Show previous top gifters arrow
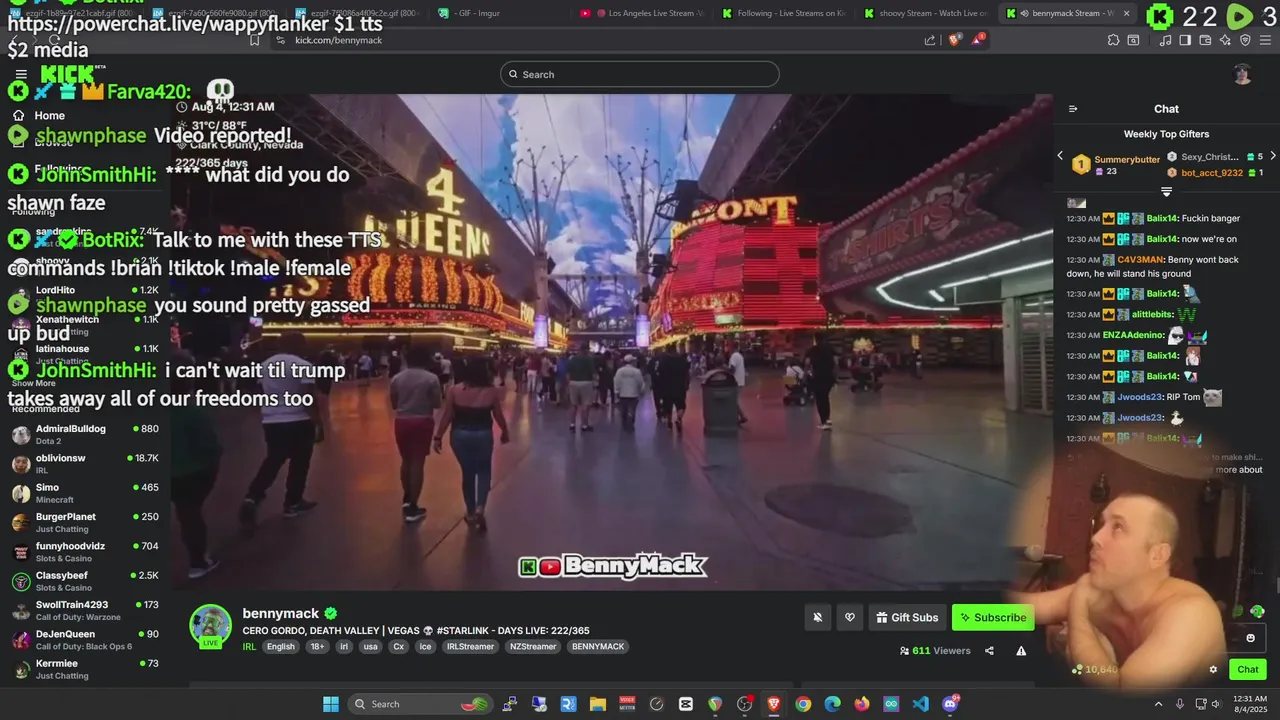This screenshot has height=720, width=1280. coord(1060,156)
